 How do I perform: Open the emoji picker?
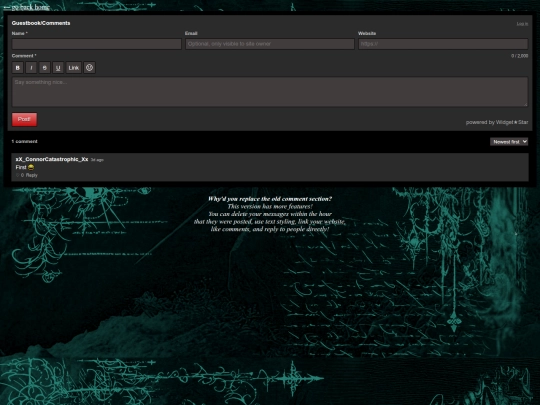(x=89, y=68)
